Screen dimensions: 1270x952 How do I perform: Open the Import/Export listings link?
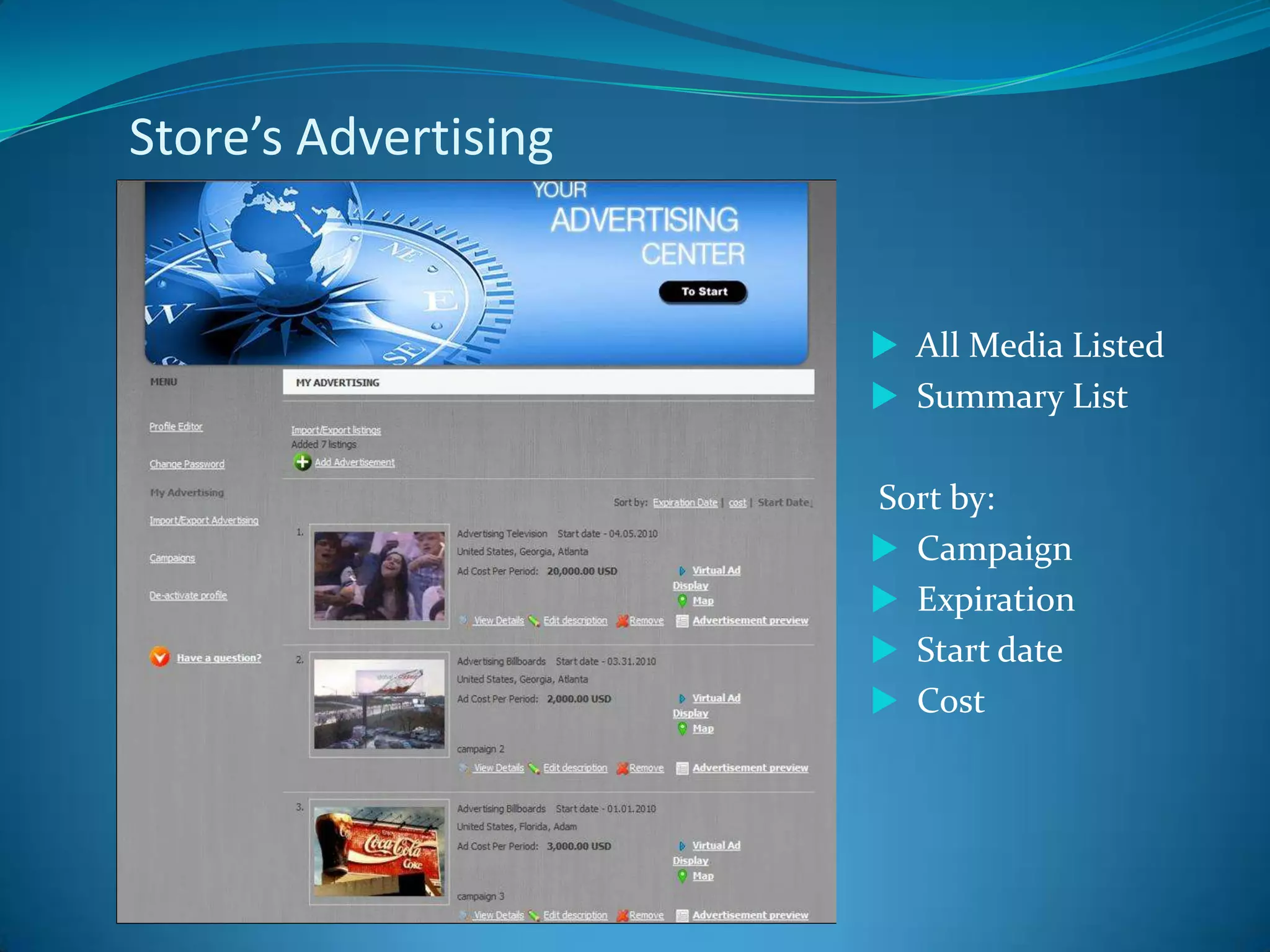[335, 430]
